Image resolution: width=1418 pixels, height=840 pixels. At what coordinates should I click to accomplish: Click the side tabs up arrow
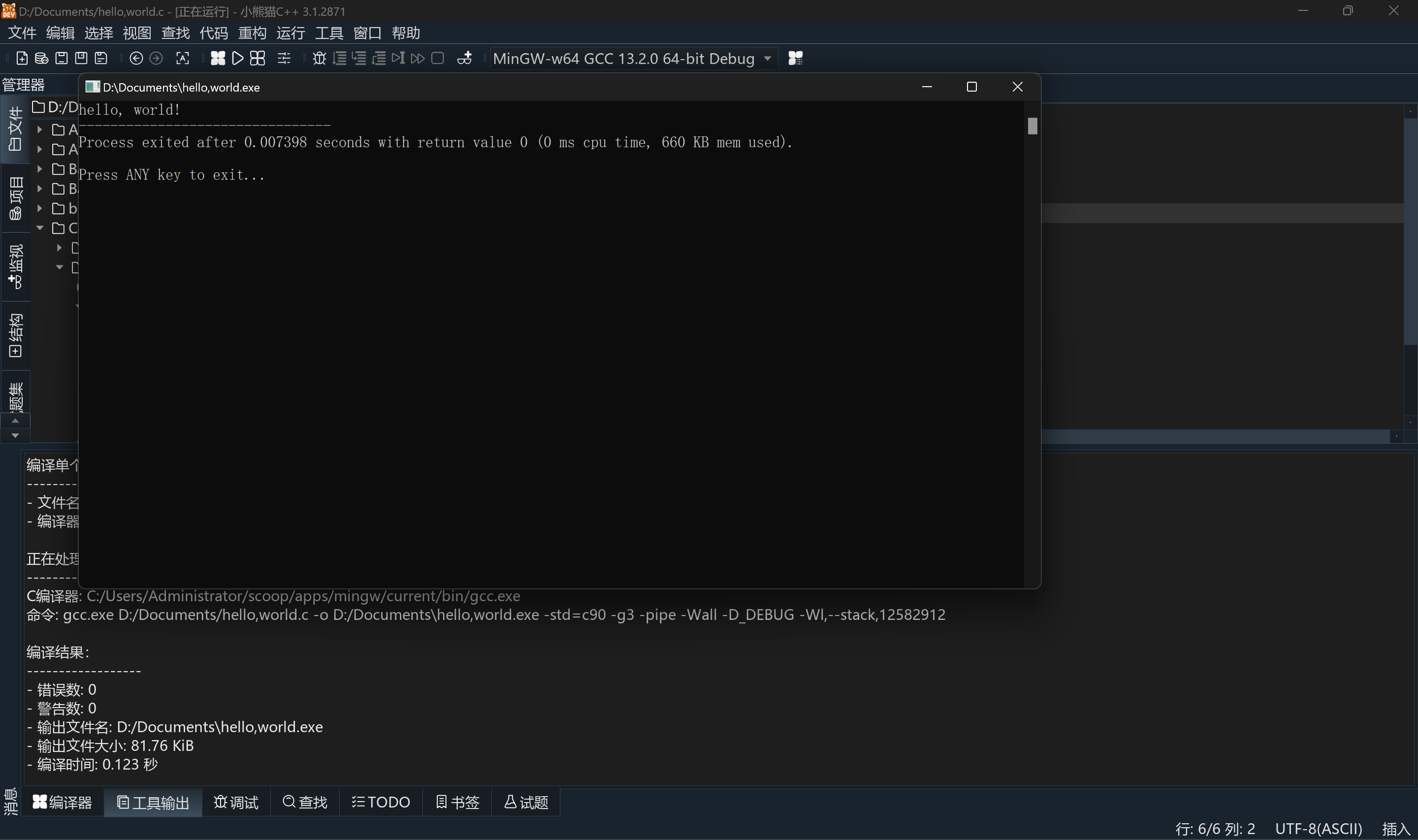click(15, 420)
